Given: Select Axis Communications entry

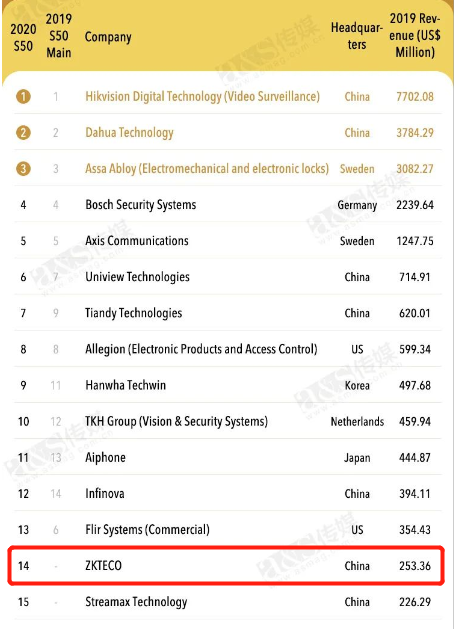Looking at the screenshot, I should (137, 241).
